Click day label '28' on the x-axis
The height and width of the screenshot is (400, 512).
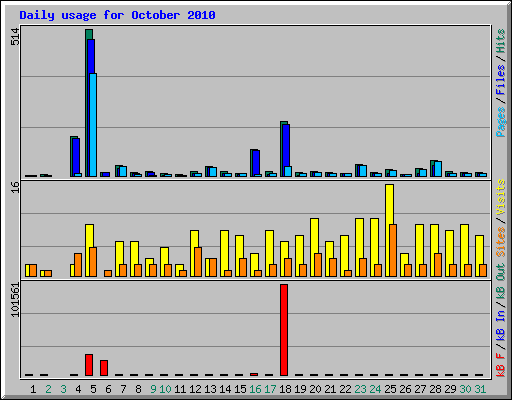click(x=435, y=389)
